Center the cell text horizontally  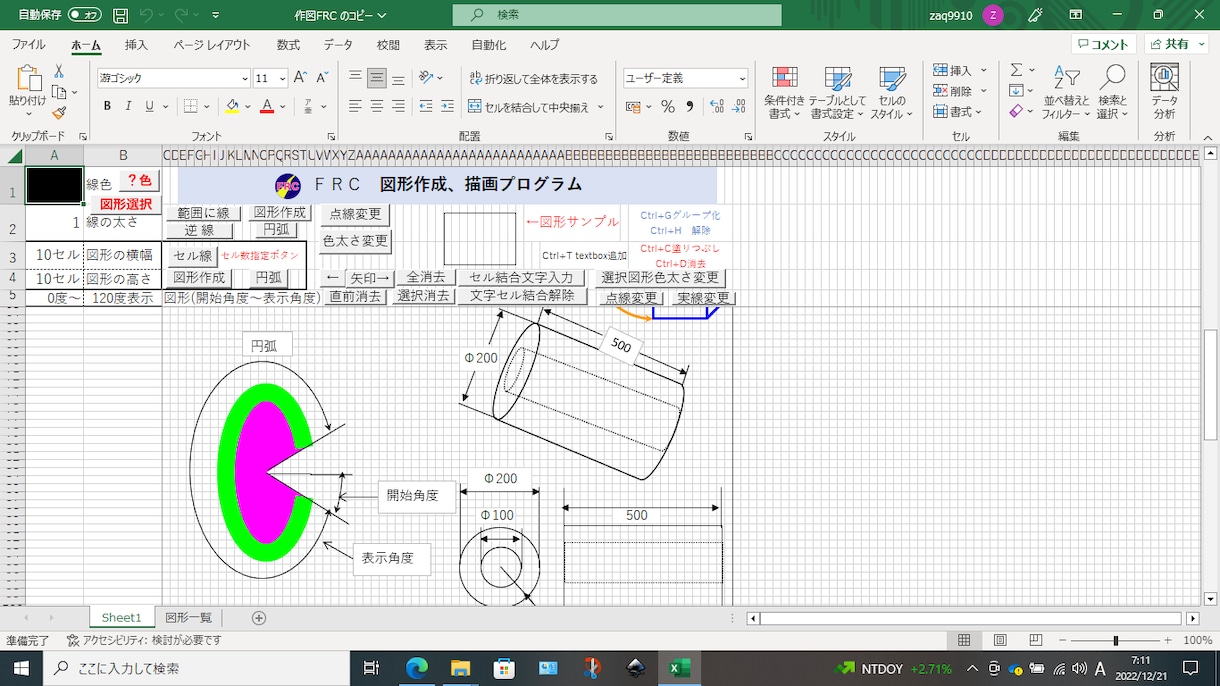click(x=377, y=106)
